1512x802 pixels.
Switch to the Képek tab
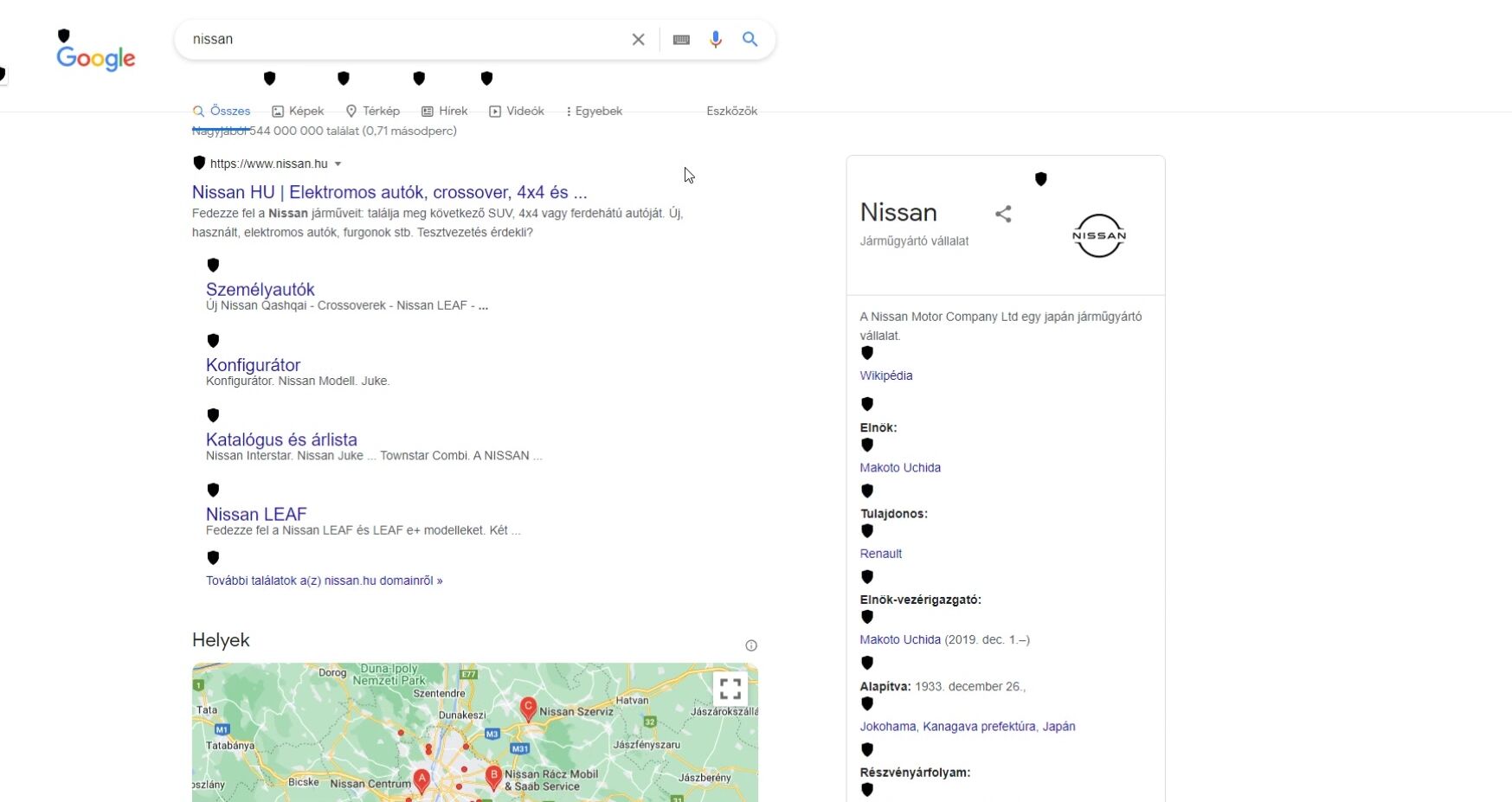pyautogui.click(x=298, y=111)
